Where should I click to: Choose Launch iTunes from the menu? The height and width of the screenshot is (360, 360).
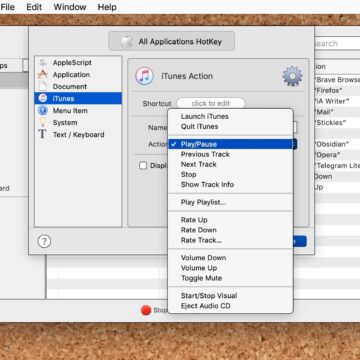click(x=230, y=116)
